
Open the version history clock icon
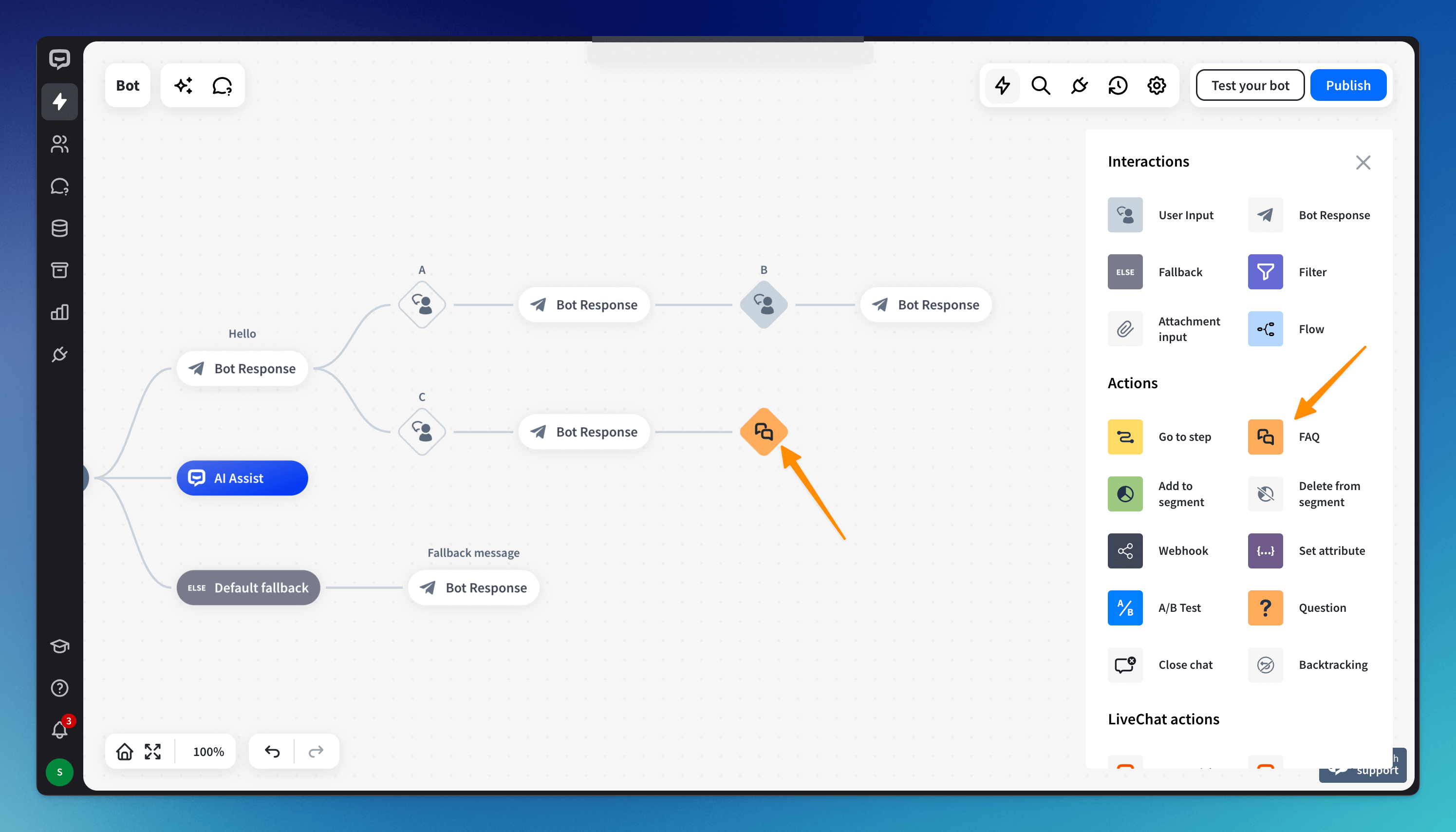(x=1117, y=86)
